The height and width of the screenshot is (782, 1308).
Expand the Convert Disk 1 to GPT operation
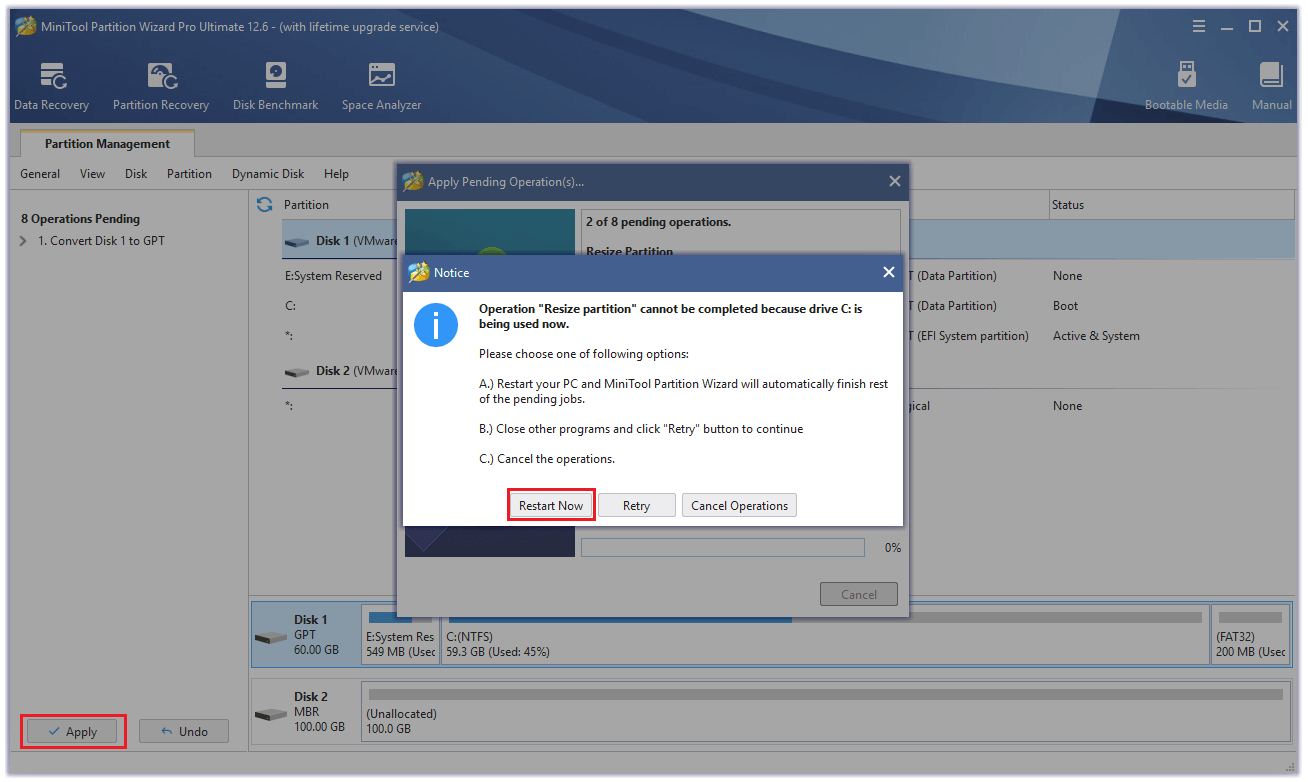23,241
